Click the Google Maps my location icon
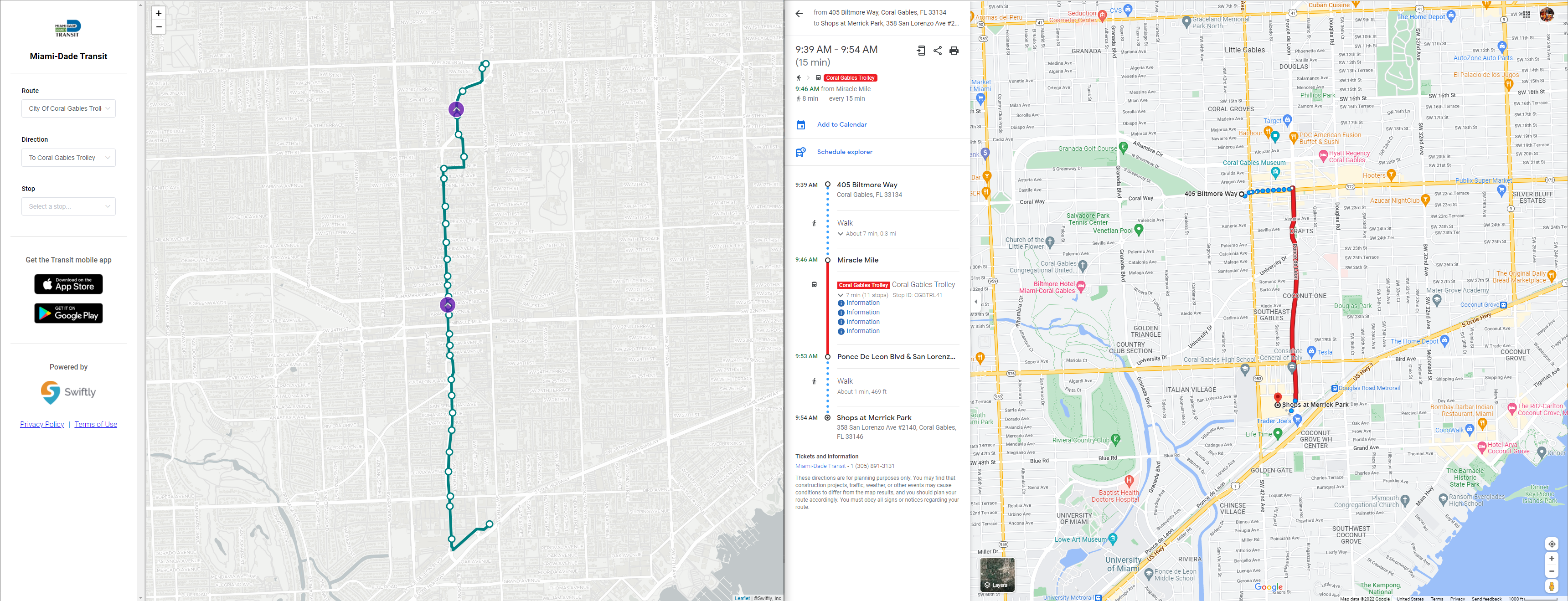 [1552, 544]
